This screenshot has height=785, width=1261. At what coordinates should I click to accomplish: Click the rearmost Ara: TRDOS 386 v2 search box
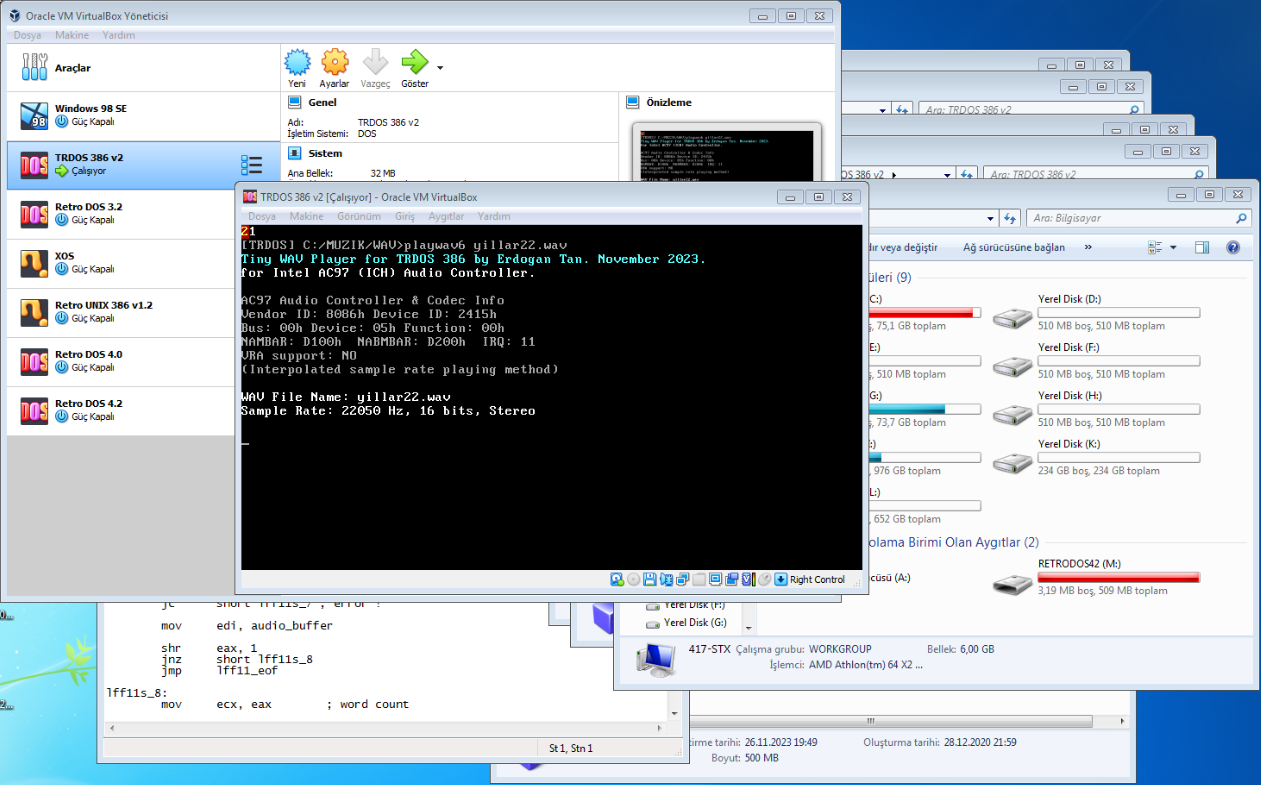(x=1030, y=109)
